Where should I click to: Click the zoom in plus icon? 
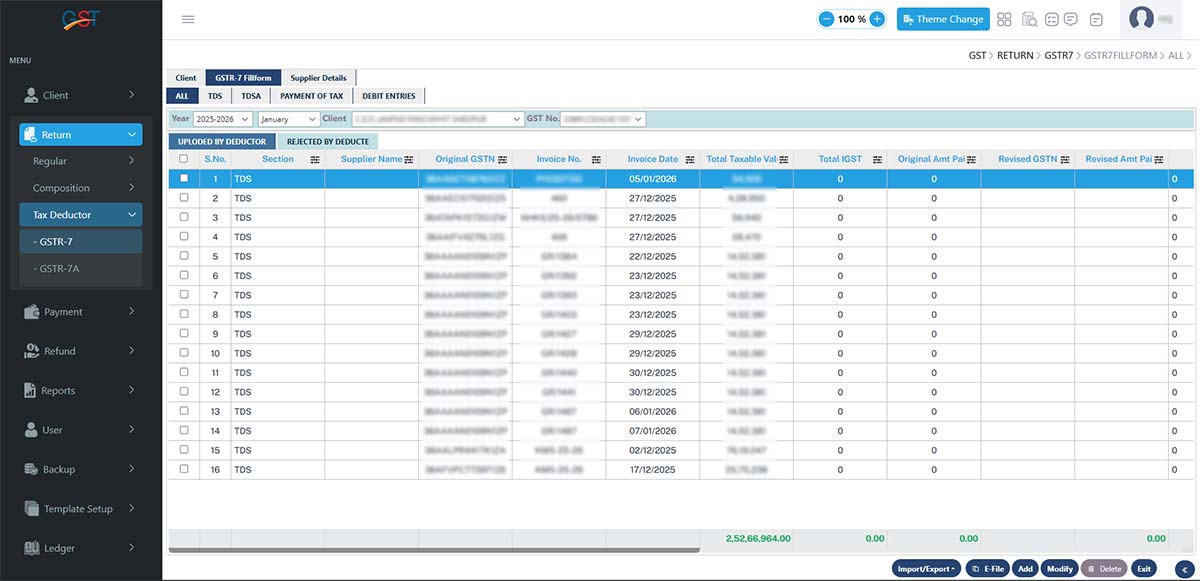coord(877,19)
